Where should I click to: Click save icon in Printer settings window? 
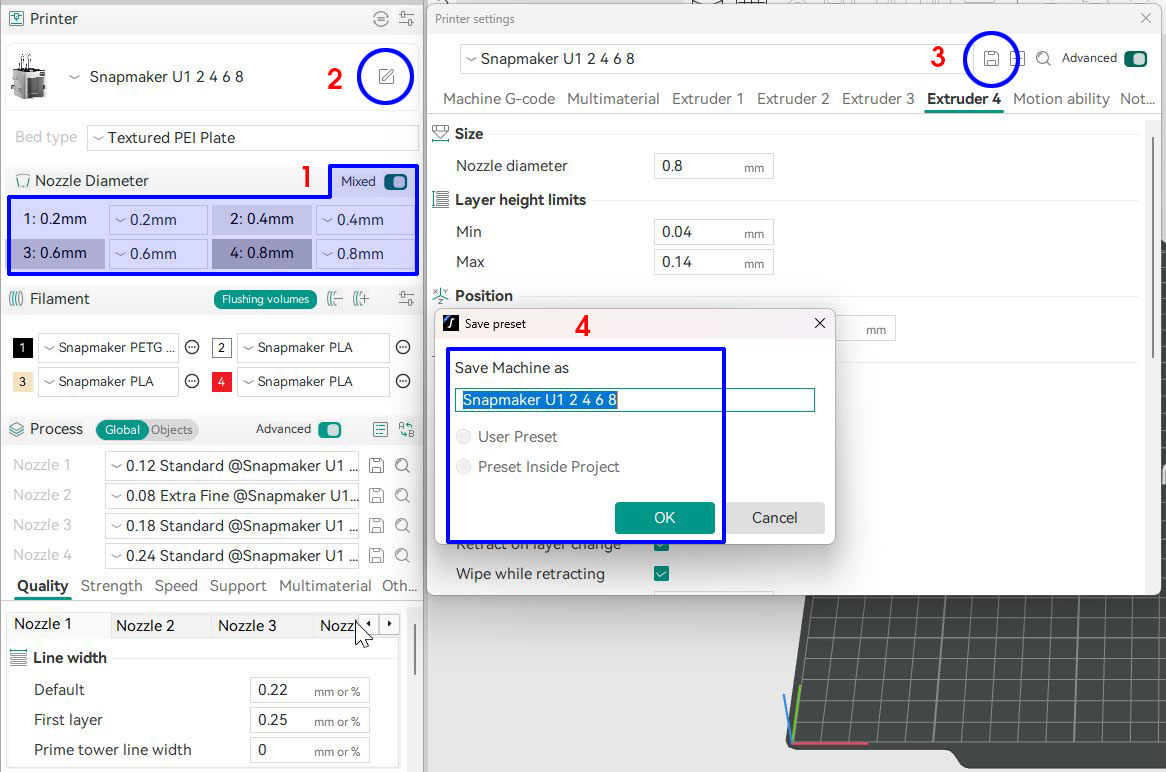click(991, 59)
